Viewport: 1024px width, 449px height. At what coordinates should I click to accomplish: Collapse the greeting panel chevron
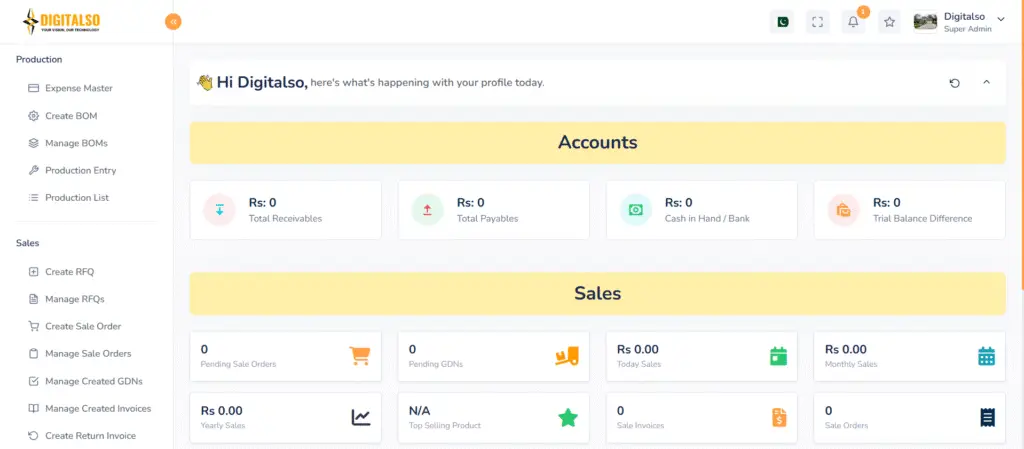(986, 83)
